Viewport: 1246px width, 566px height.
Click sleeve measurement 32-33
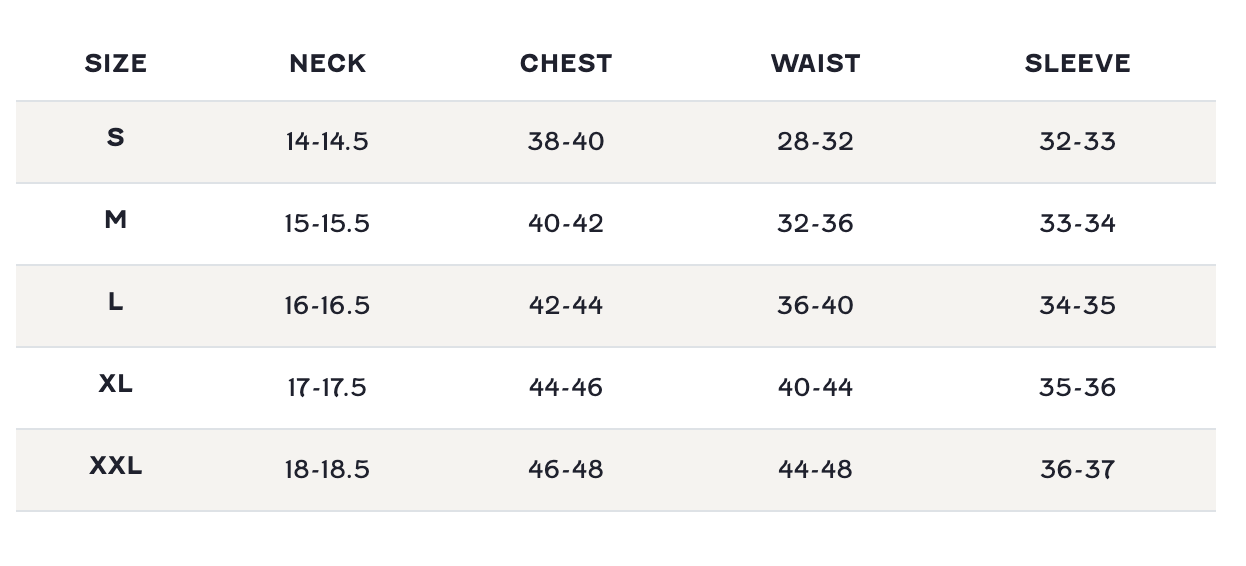click(1077, 142)
